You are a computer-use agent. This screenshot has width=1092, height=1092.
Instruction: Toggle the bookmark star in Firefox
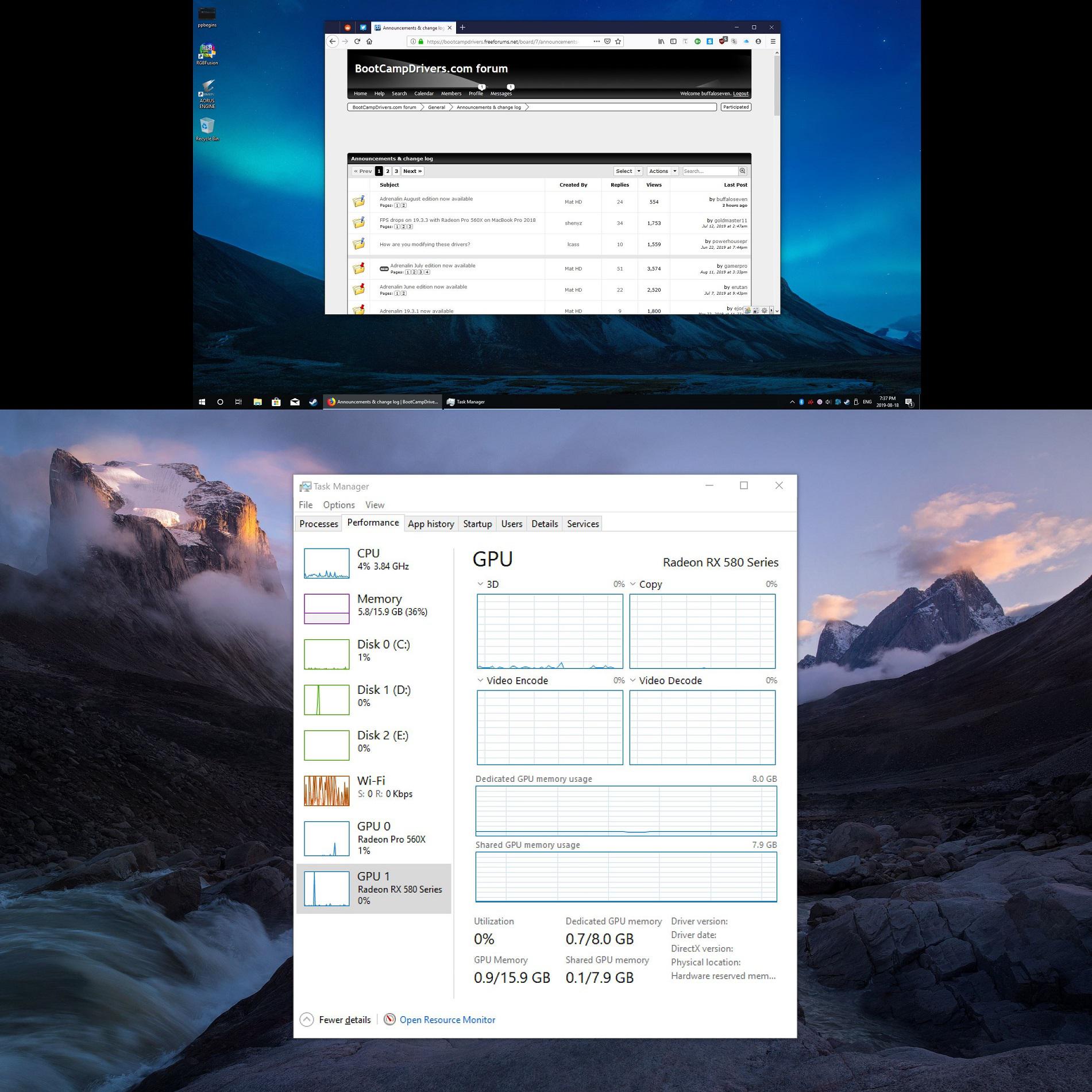pyautogui.click(x=617, y=41)
